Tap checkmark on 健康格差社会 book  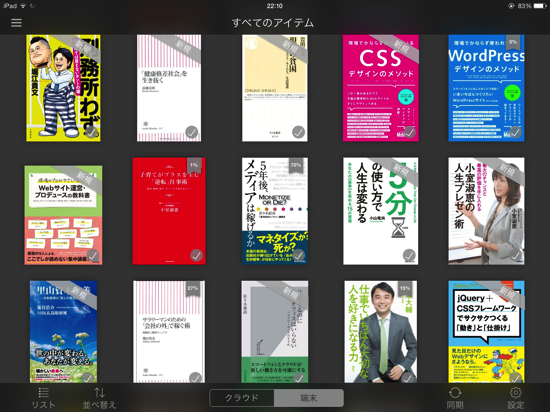192,132
